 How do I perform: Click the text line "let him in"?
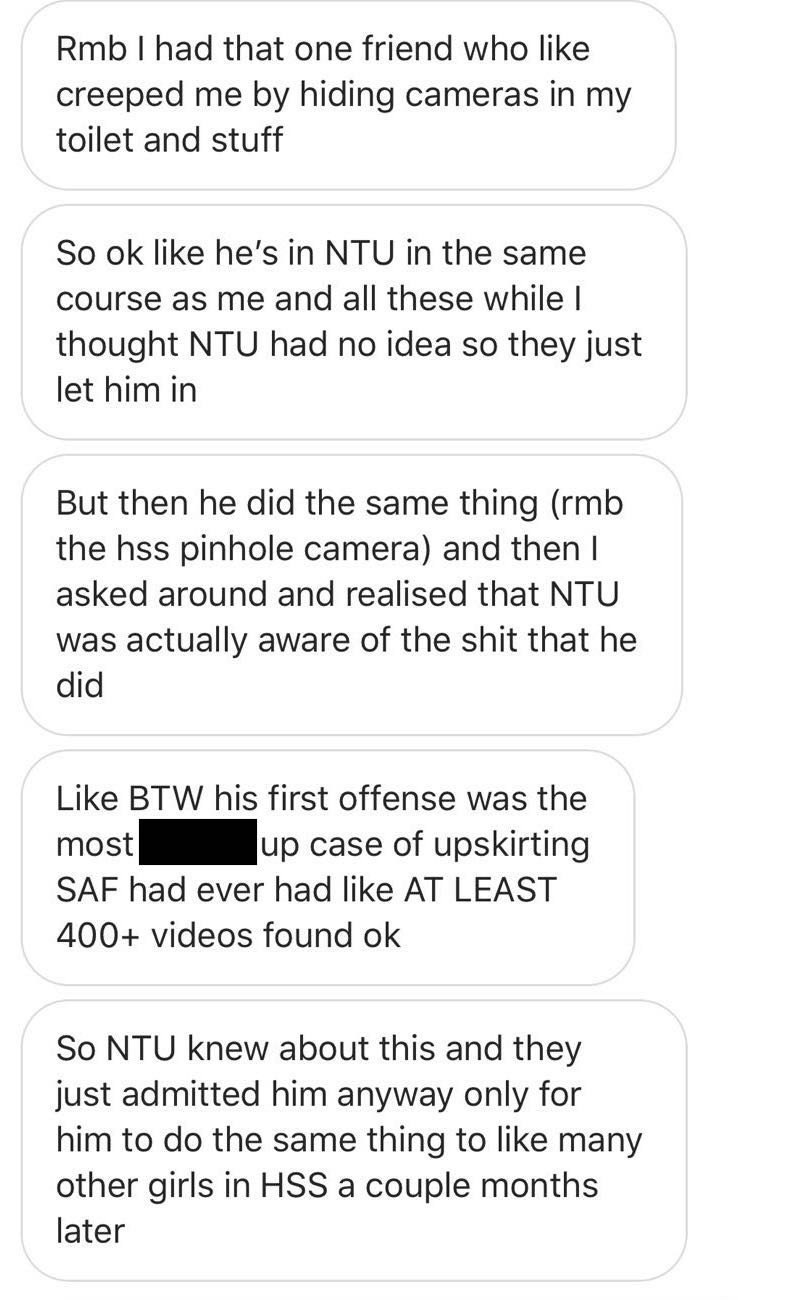126,390
